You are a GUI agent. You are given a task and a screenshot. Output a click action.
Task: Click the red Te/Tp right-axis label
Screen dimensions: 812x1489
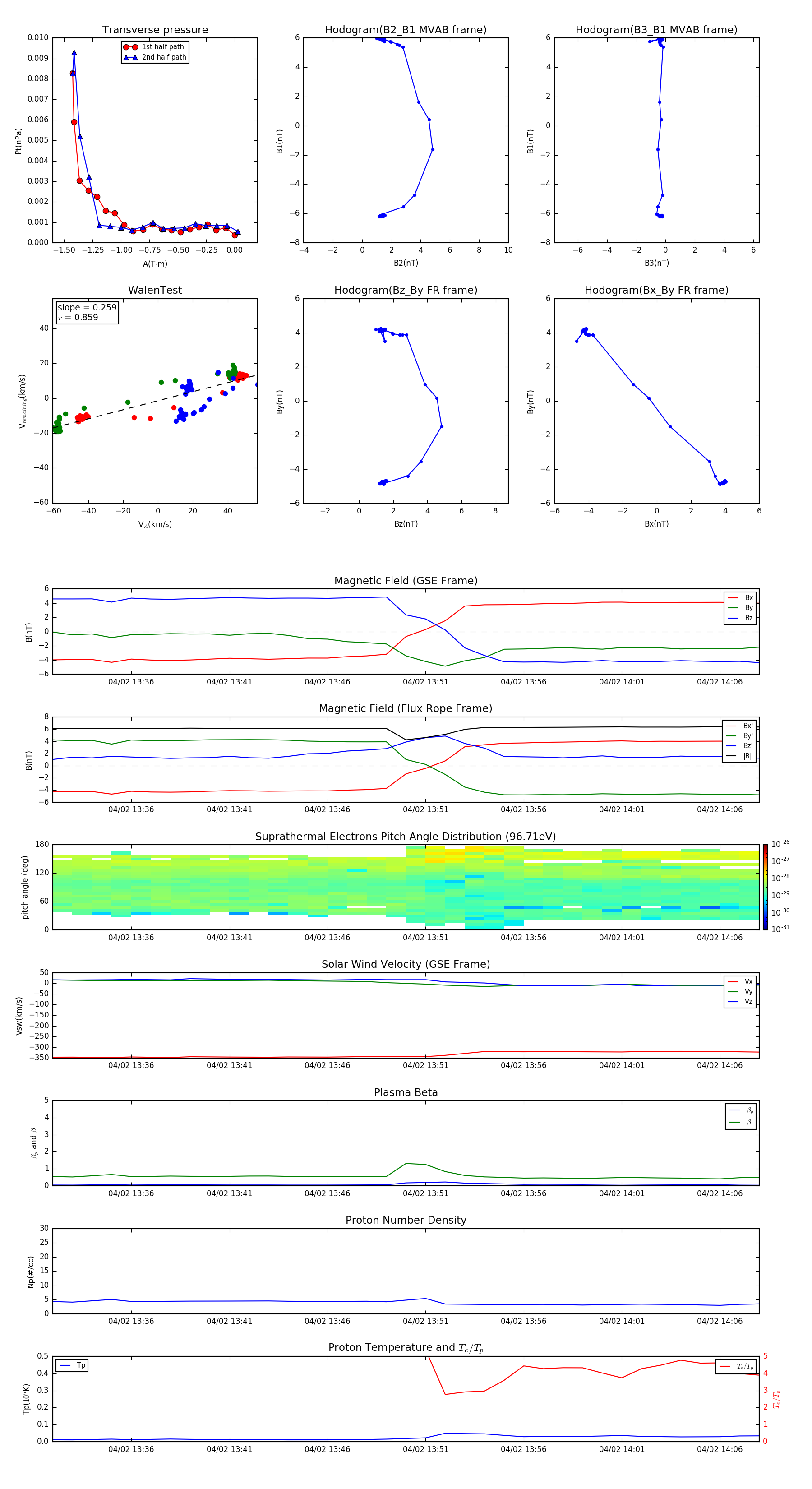pyautogui.click(x=776, y=1399)
